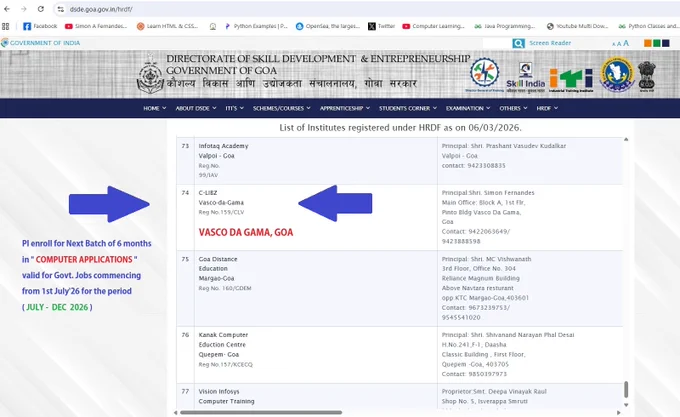Choose the orange colour theme swatch
Image resolution: width=680 pixels, height=417 pixels.
647,43
